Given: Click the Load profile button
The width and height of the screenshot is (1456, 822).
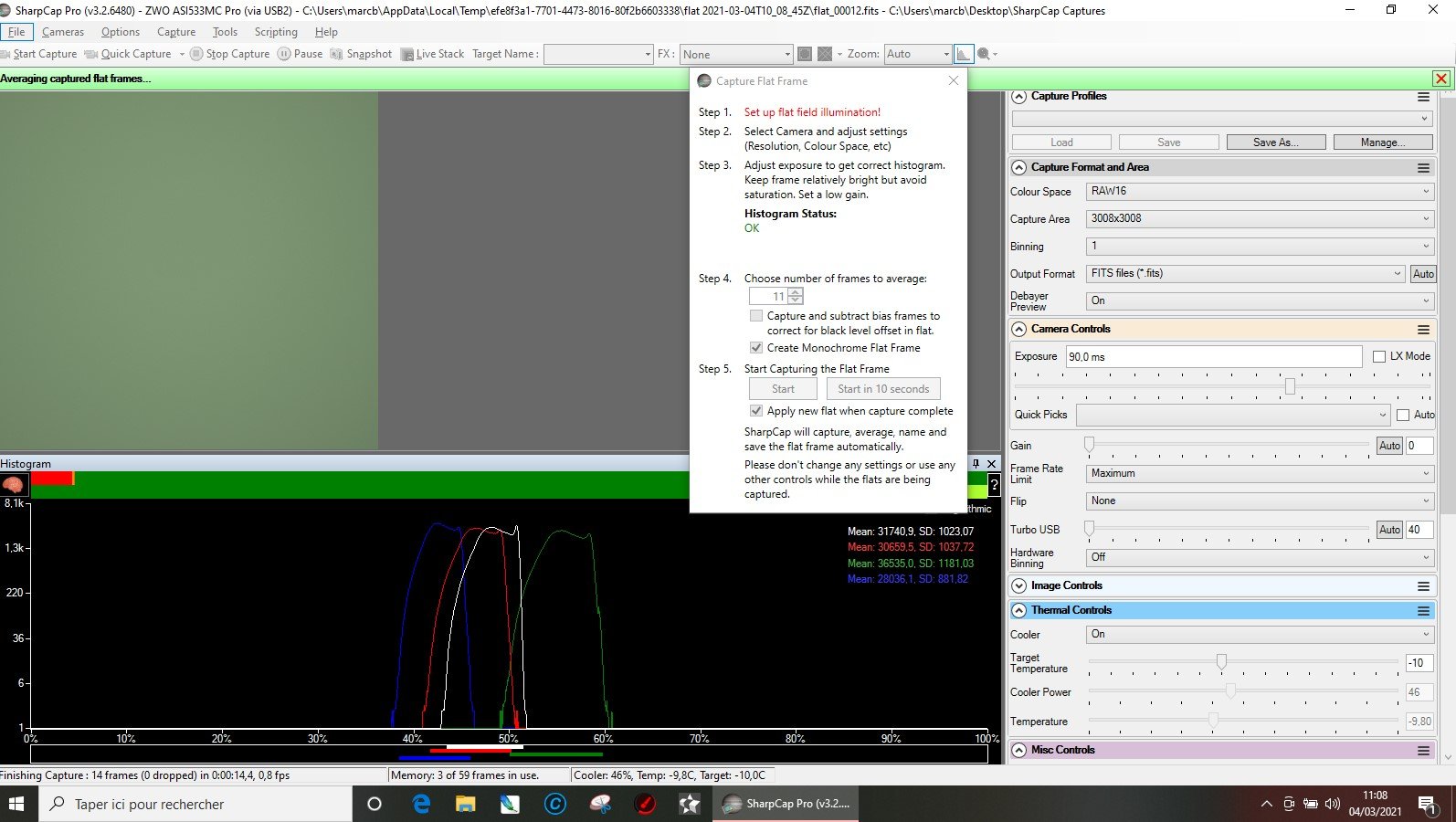Looking at the screenshot, I should tap(1062, 142).
